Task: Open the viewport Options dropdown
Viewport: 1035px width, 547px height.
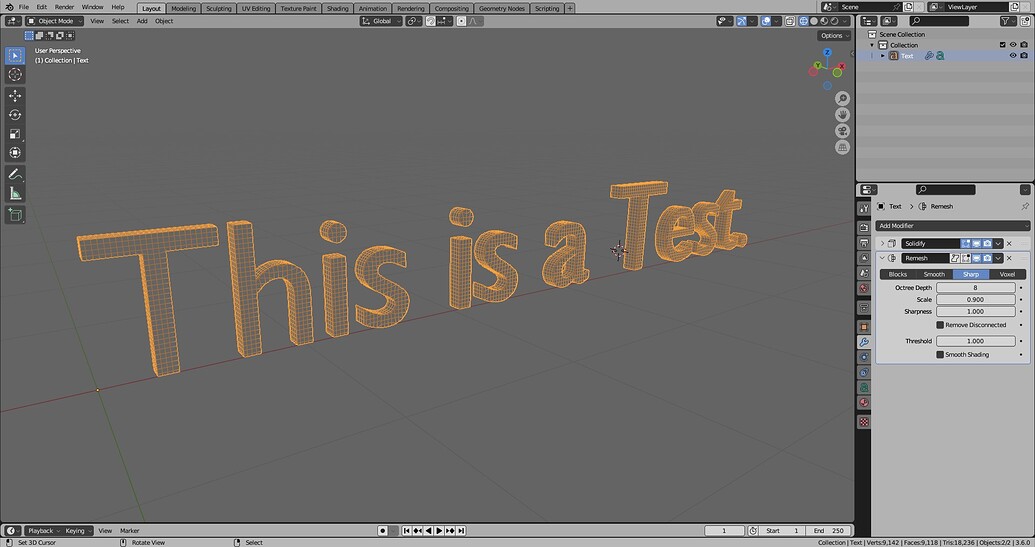Action: [x=834, y=36]
